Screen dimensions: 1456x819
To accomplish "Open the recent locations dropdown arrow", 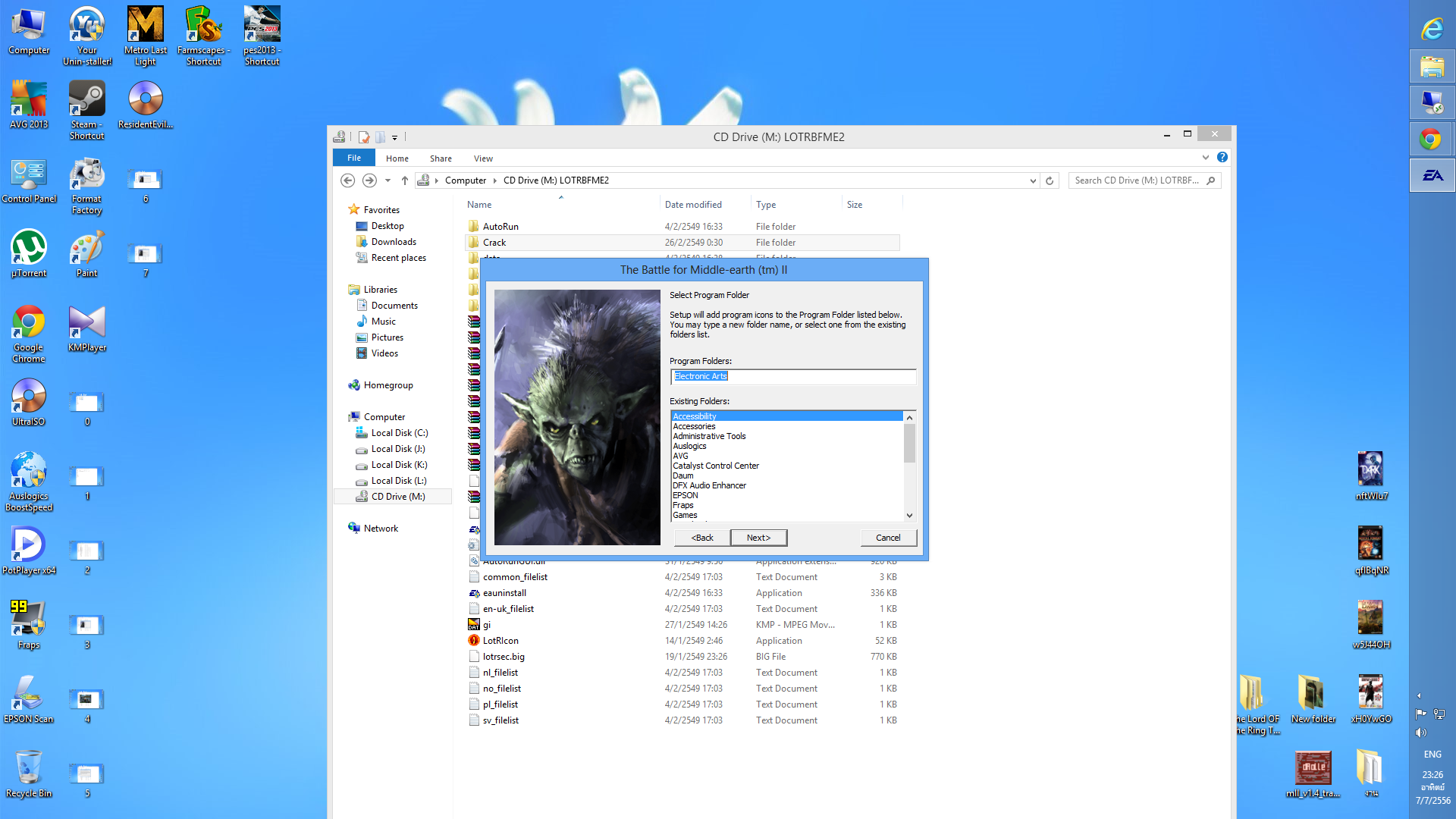I will (x=388, y=180).
